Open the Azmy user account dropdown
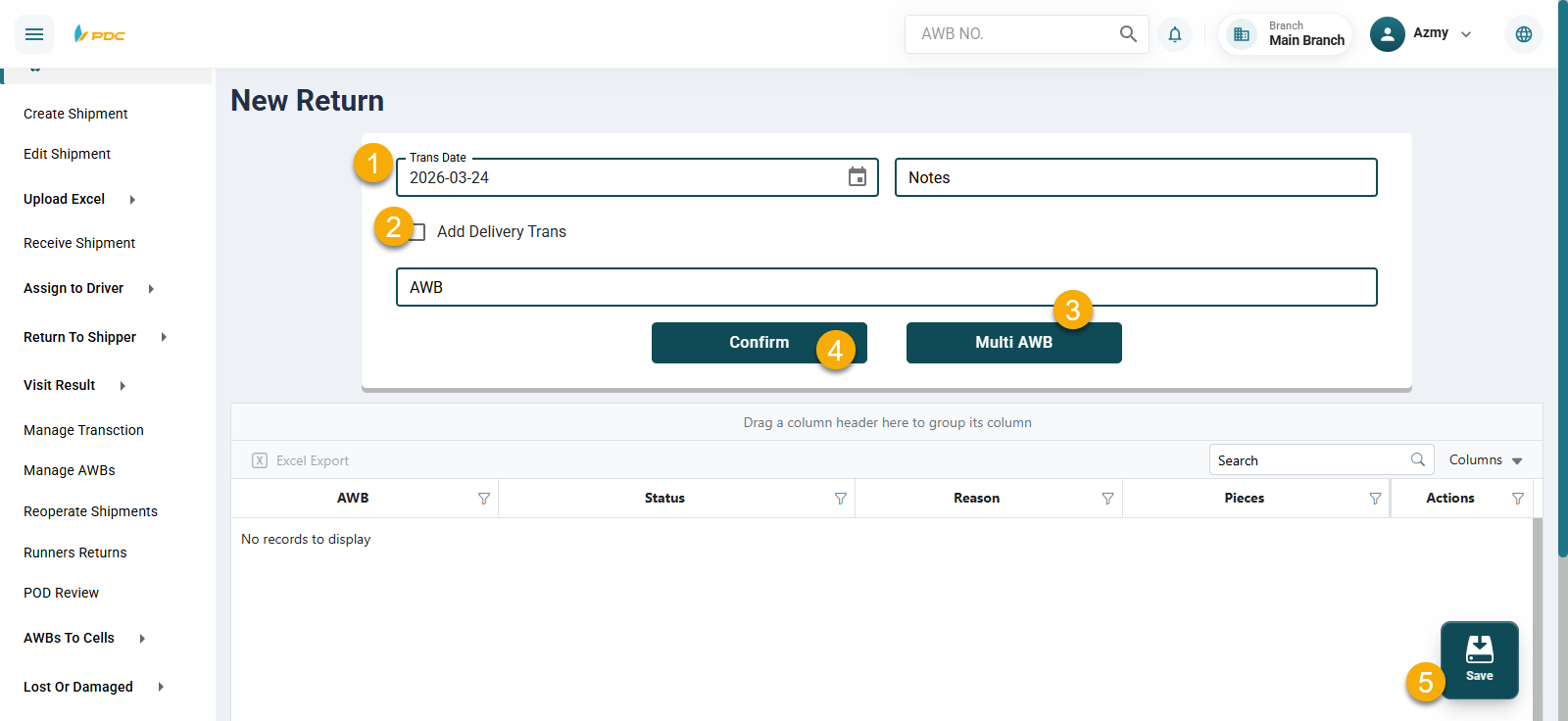The image size is (1568, 721). click(x=1422, y=34)
